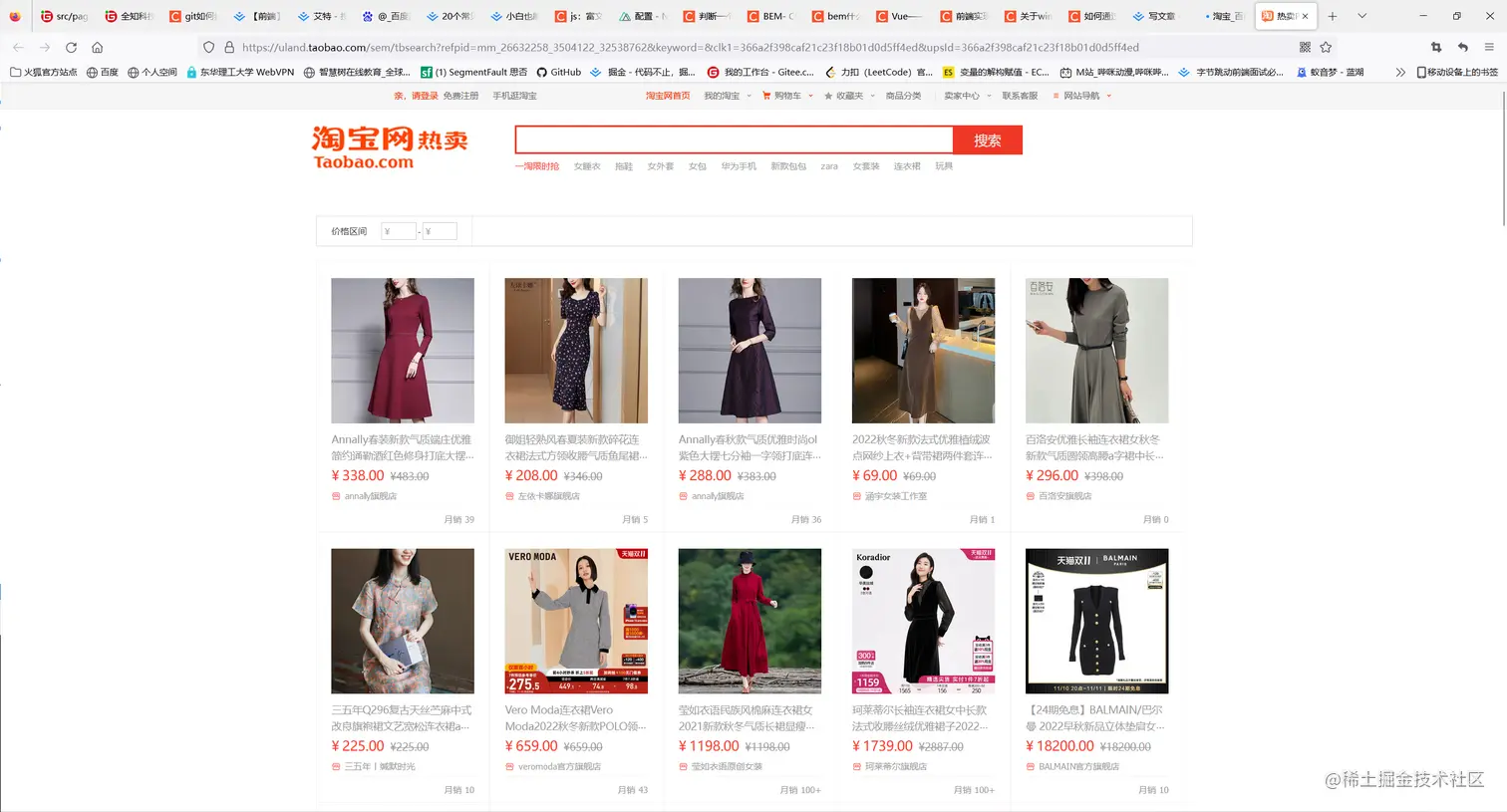Screen dimensions: 1507x812
Task: Click the main search input box
Action: (x=735, y=140)
